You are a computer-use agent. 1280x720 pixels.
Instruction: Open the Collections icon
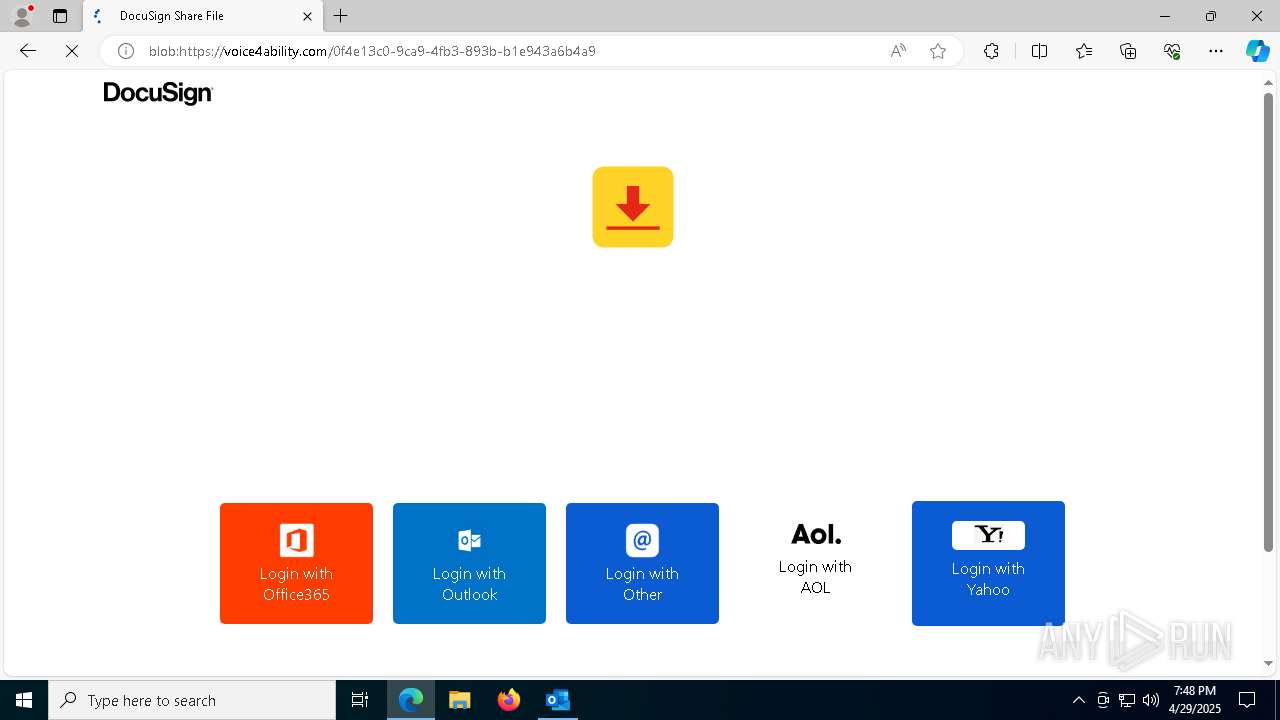[1128, 51]
